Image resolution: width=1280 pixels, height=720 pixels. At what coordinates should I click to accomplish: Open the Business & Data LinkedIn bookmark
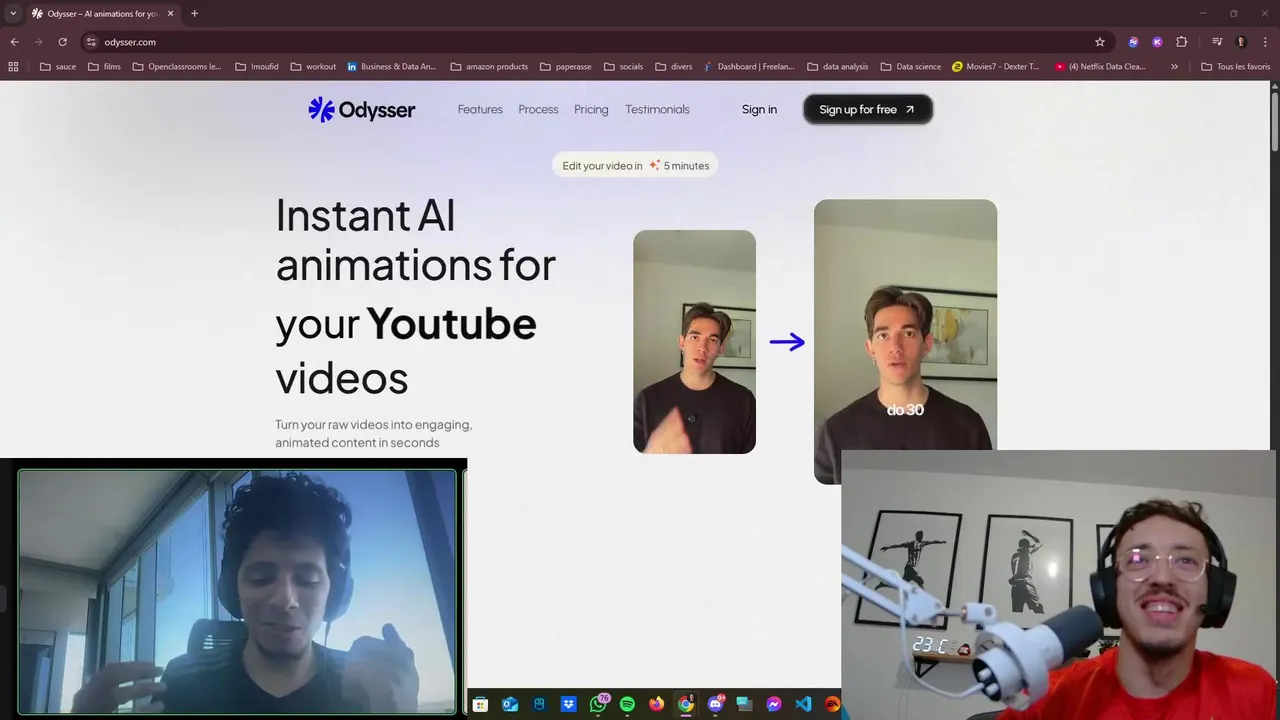tap(392, 67)
